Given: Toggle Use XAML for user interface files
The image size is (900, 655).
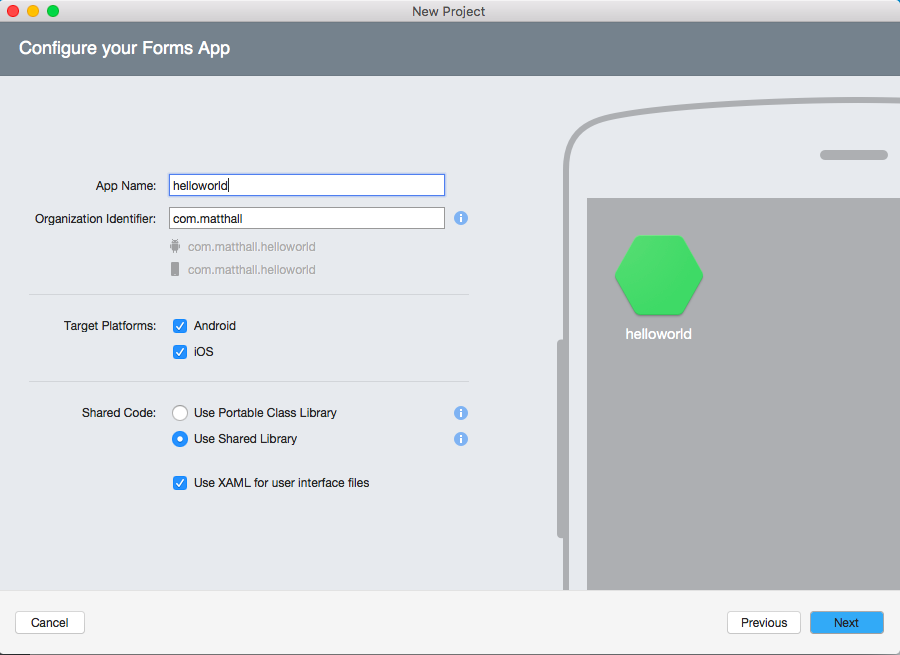Looking at the screenshot, I should [x=180, y=483].
